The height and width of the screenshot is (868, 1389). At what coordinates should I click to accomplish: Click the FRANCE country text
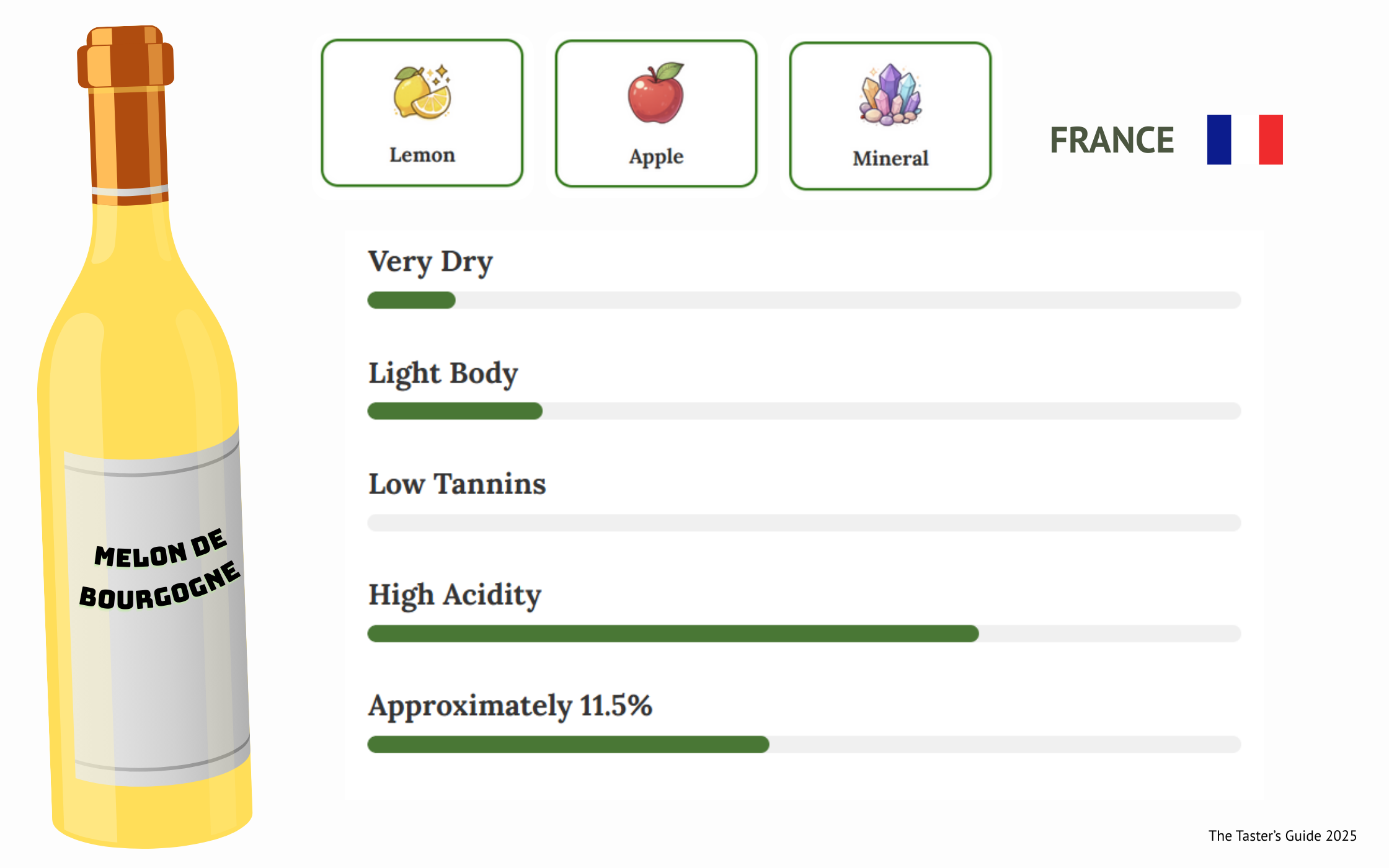pos(1111,140)
